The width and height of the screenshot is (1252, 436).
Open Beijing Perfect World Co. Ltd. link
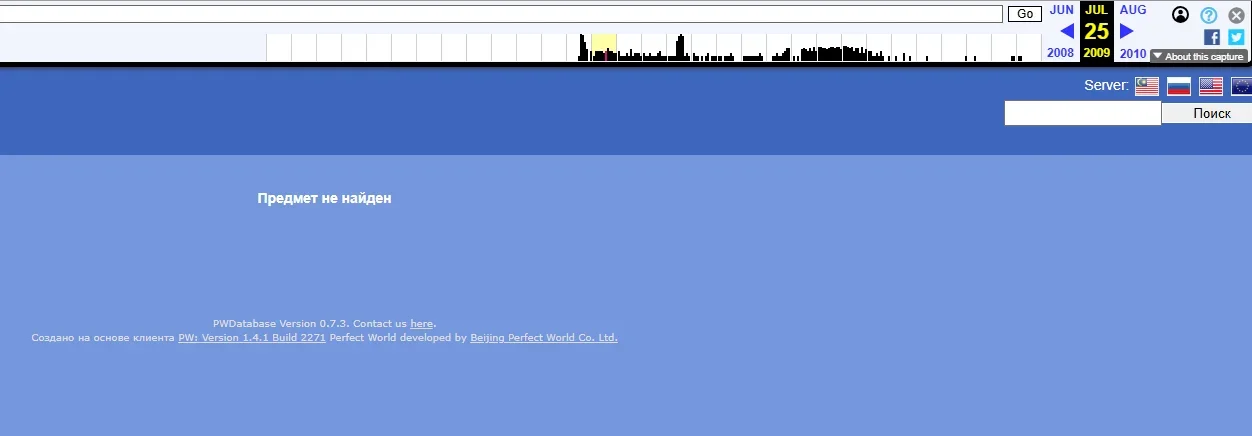(544, 338)
